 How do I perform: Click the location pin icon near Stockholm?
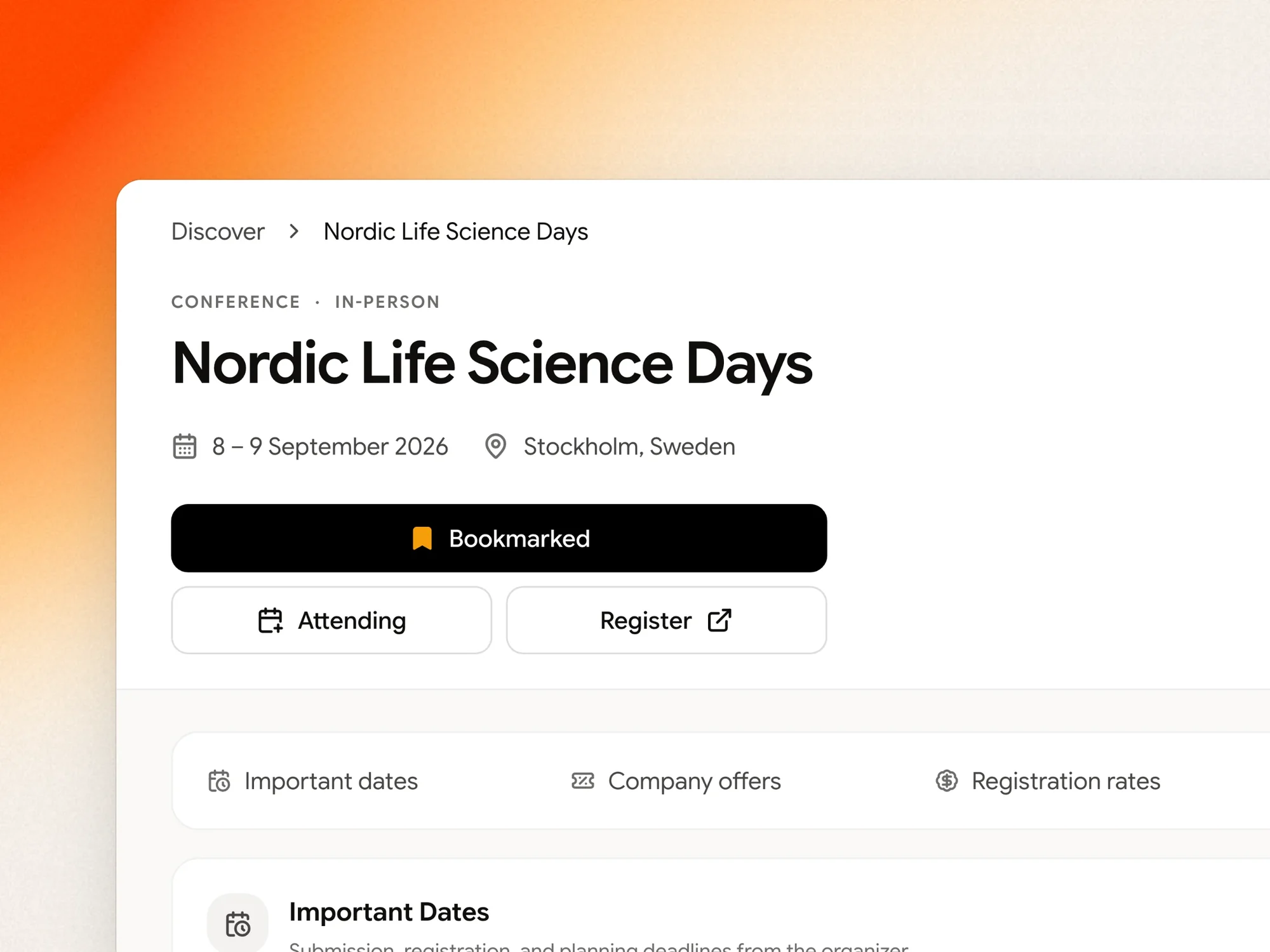pos(495,446)
